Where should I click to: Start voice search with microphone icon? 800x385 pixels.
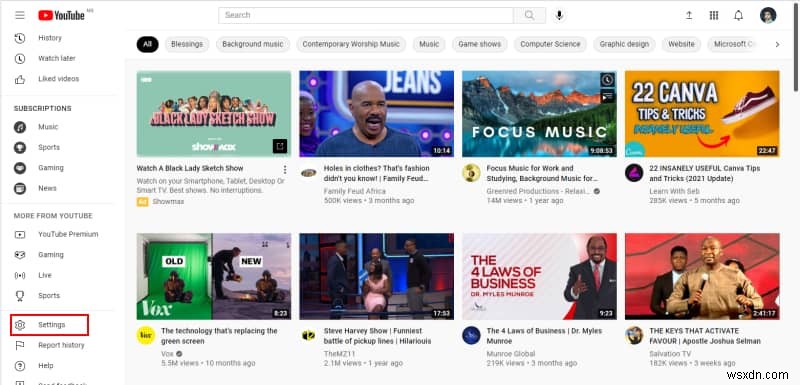pyautogui.click(x=559, y=15)
